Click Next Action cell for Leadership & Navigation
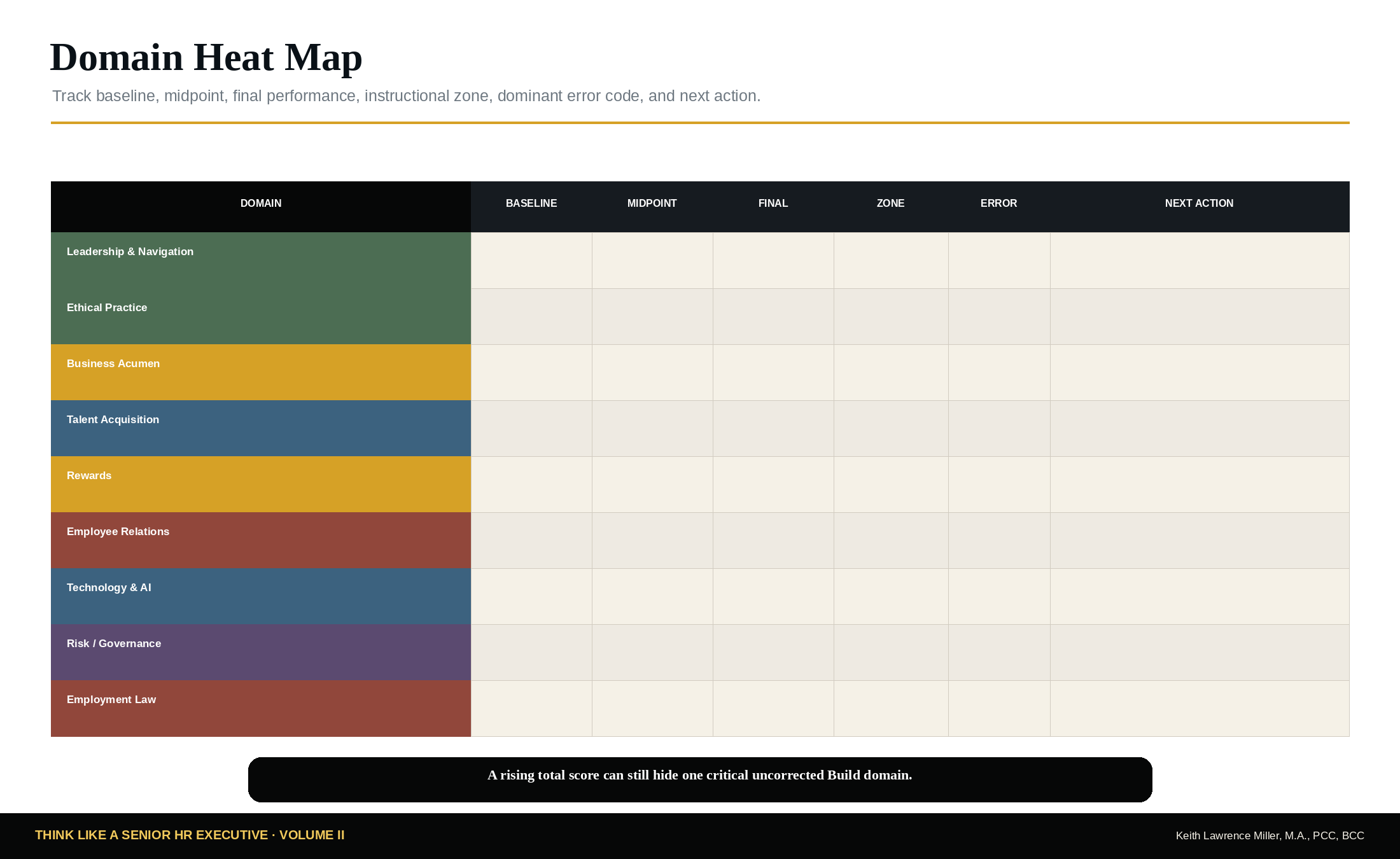Image resolution: width=1400 pixels, height=859 pixels. tap(1200, 261)
